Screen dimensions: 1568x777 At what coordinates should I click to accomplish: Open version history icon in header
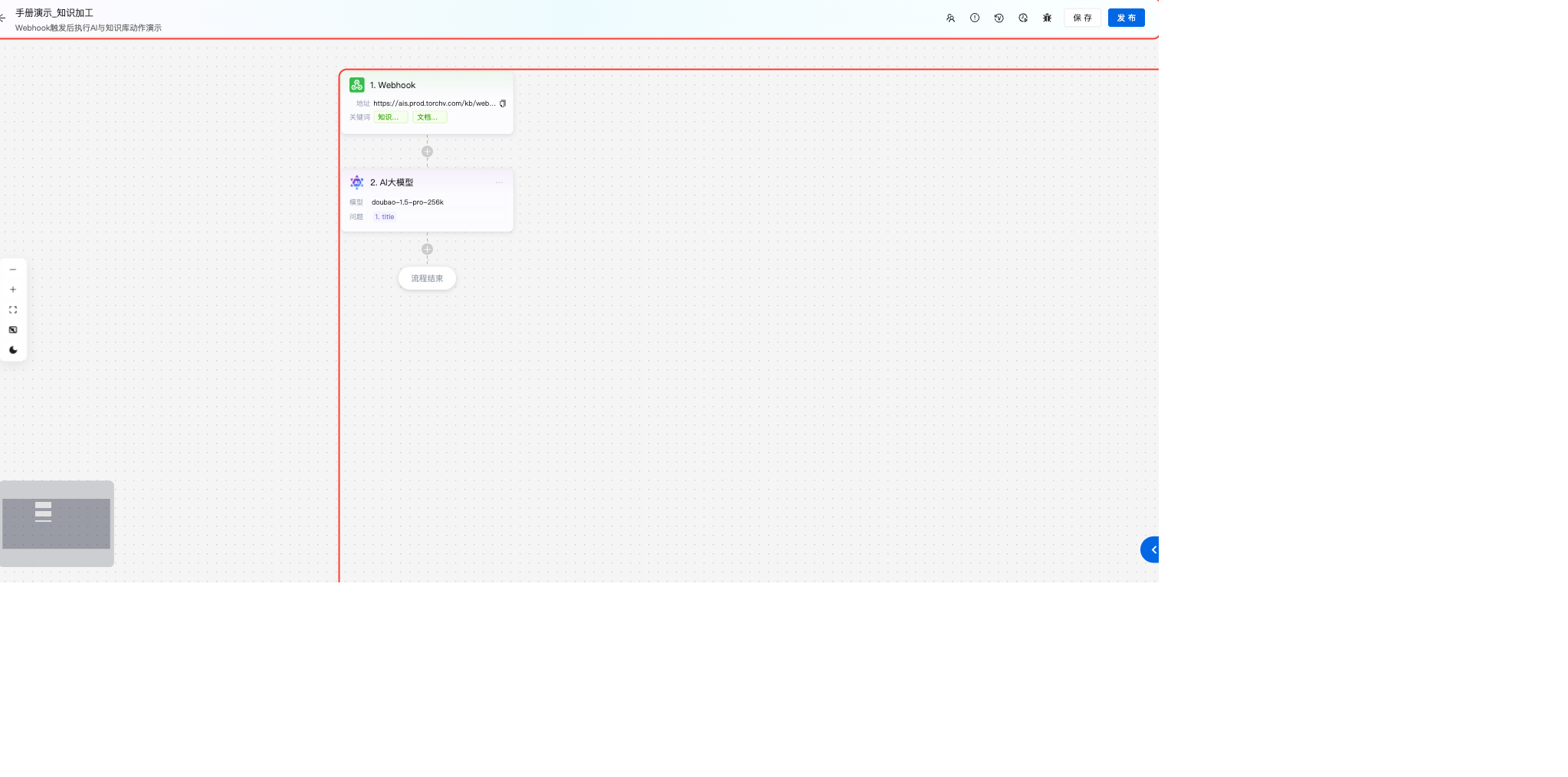tap(999, 18)
